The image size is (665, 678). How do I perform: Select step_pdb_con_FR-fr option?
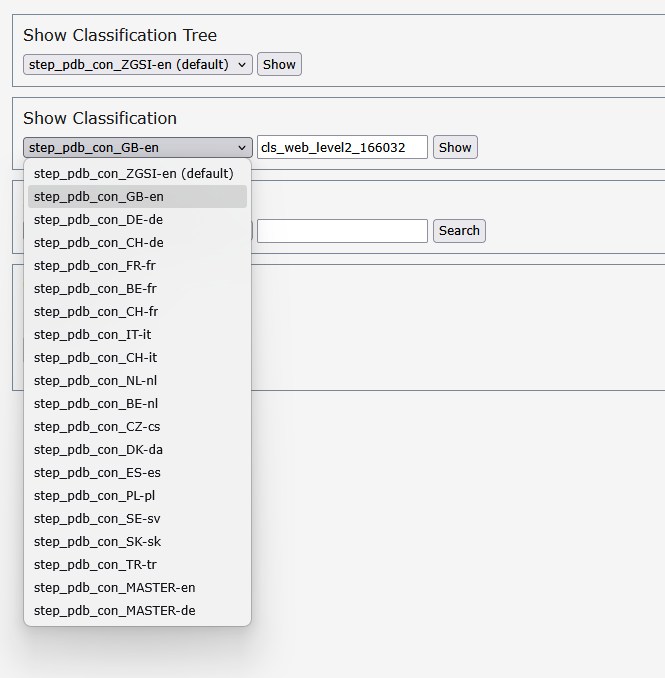tap(94, 265)
